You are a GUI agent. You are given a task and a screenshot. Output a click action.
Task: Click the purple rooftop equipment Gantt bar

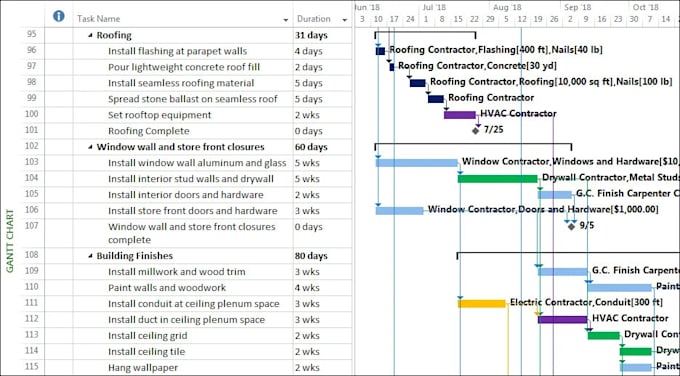click(460, 115)
